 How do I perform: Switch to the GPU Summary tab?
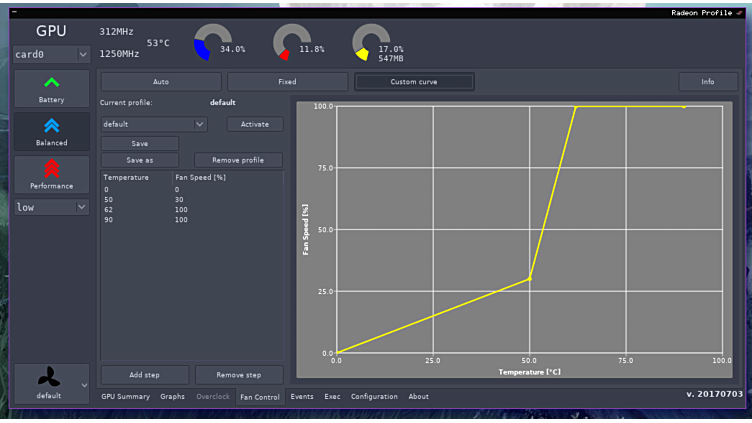125,397
